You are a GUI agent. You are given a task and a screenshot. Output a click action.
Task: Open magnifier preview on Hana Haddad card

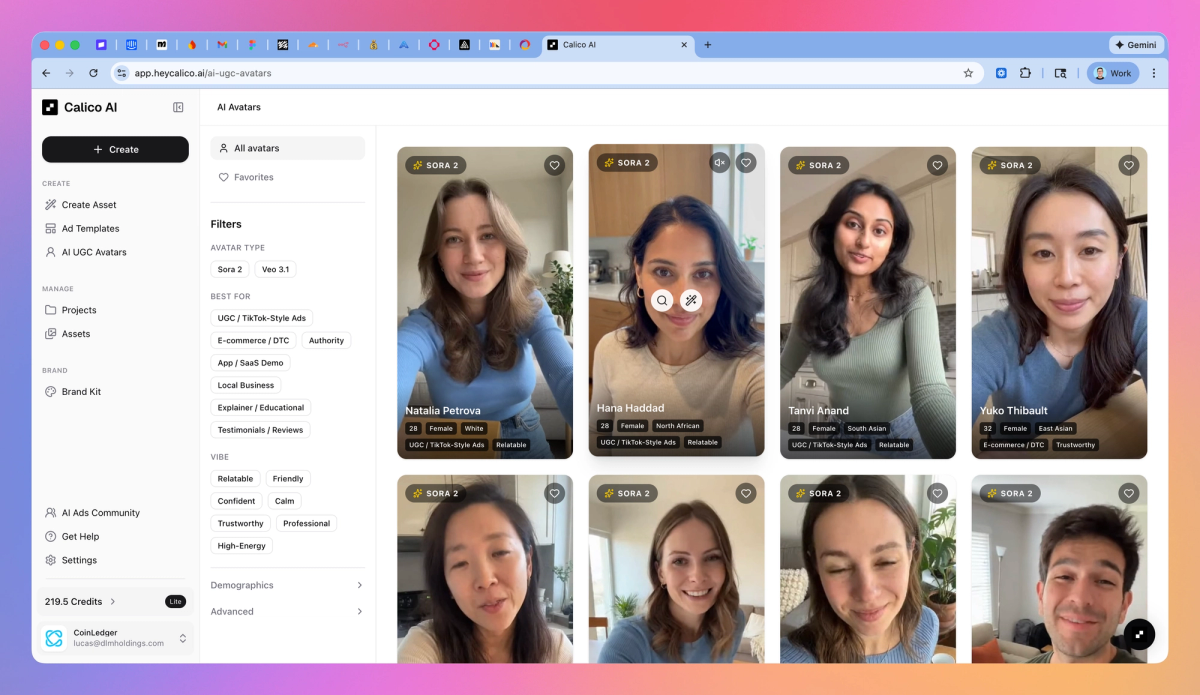[x=662, y=300]
